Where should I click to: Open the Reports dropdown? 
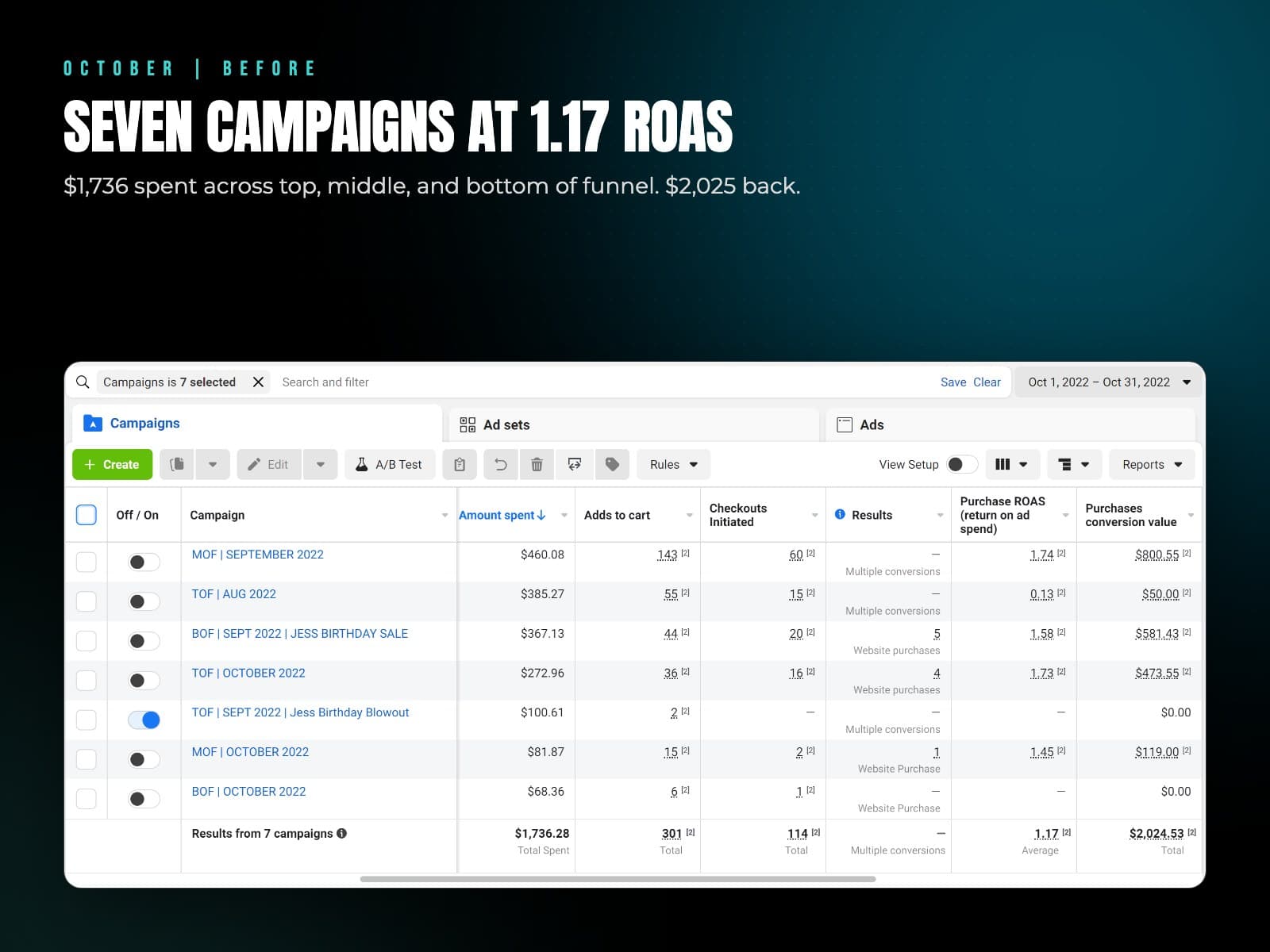[1153, 465]
